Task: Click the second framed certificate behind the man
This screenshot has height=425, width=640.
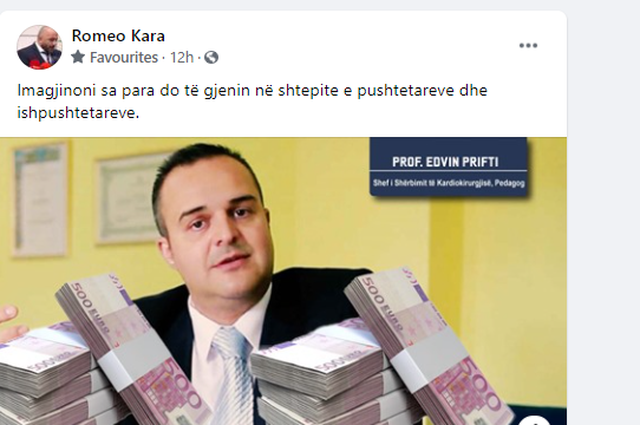Action: (x=129, y=198)
